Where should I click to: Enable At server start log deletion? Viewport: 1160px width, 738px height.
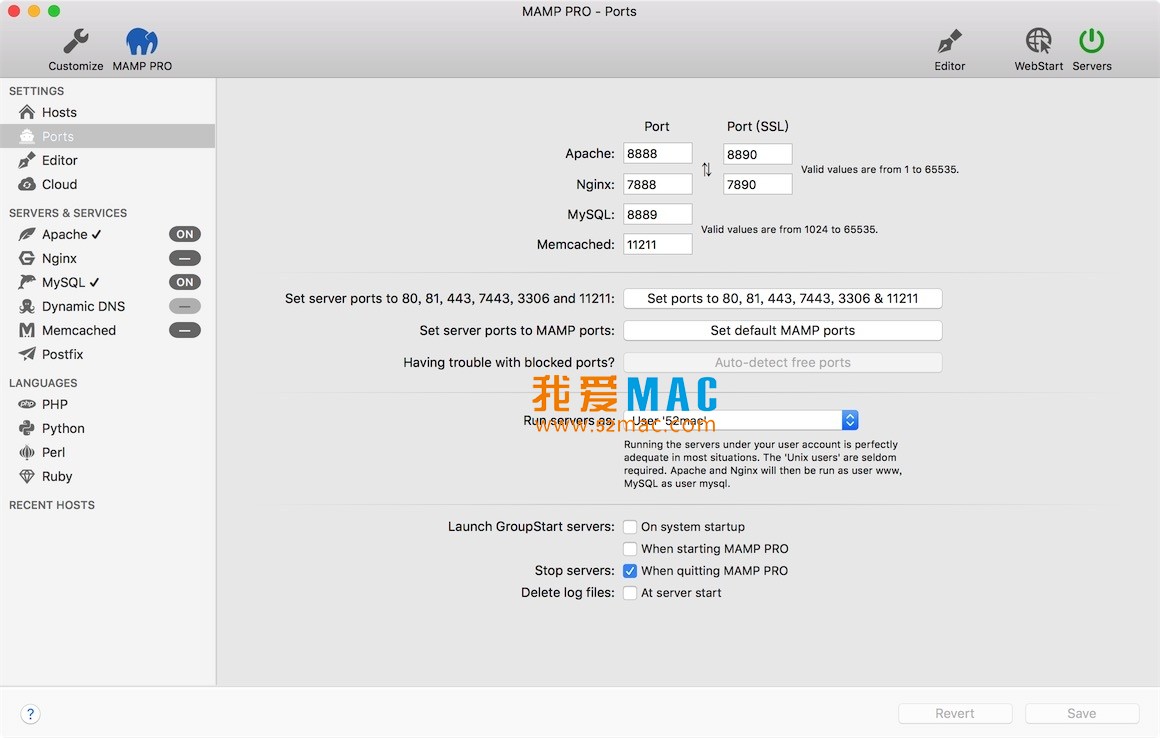pyautogui.click(x=630, y=593)
